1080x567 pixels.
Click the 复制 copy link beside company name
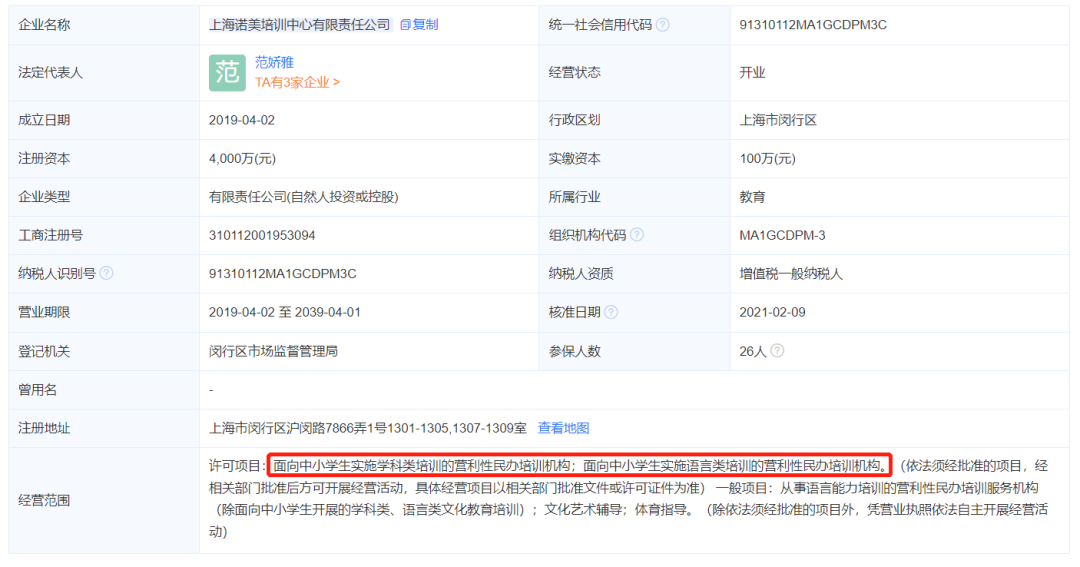(419, 25)
